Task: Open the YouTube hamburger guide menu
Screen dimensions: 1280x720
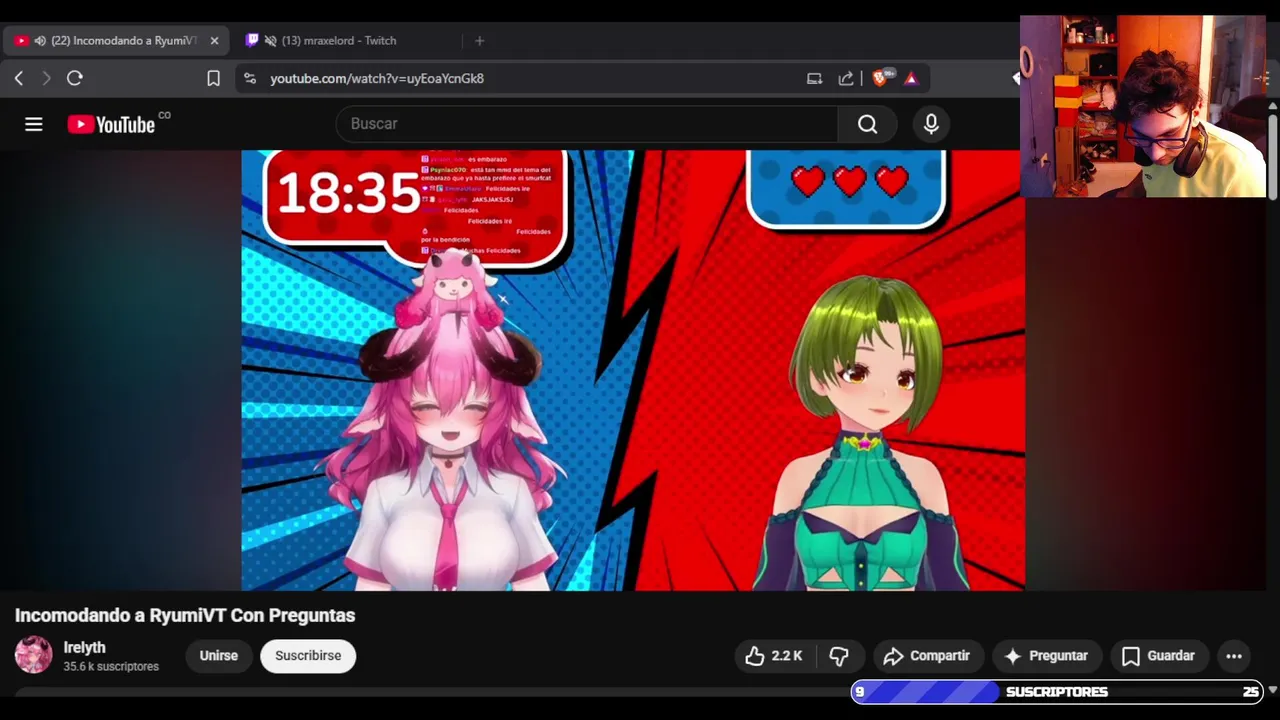Action: coord(34,124)
